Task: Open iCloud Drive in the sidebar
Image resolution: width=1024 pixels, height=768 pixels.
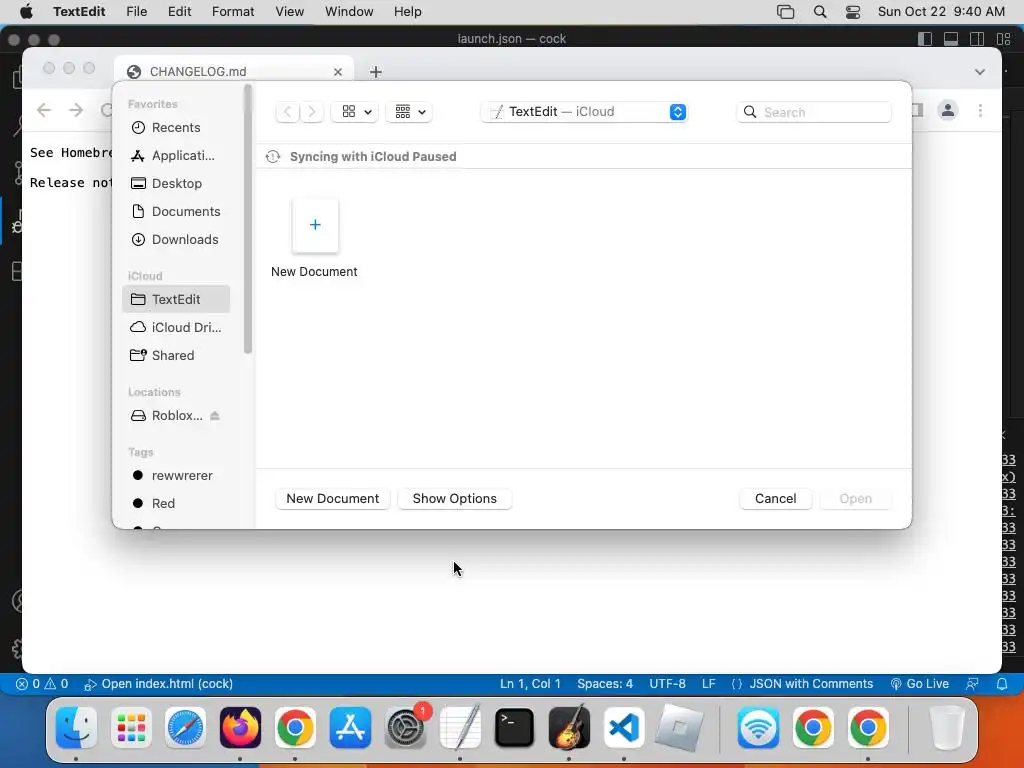Action: point(175,327)
